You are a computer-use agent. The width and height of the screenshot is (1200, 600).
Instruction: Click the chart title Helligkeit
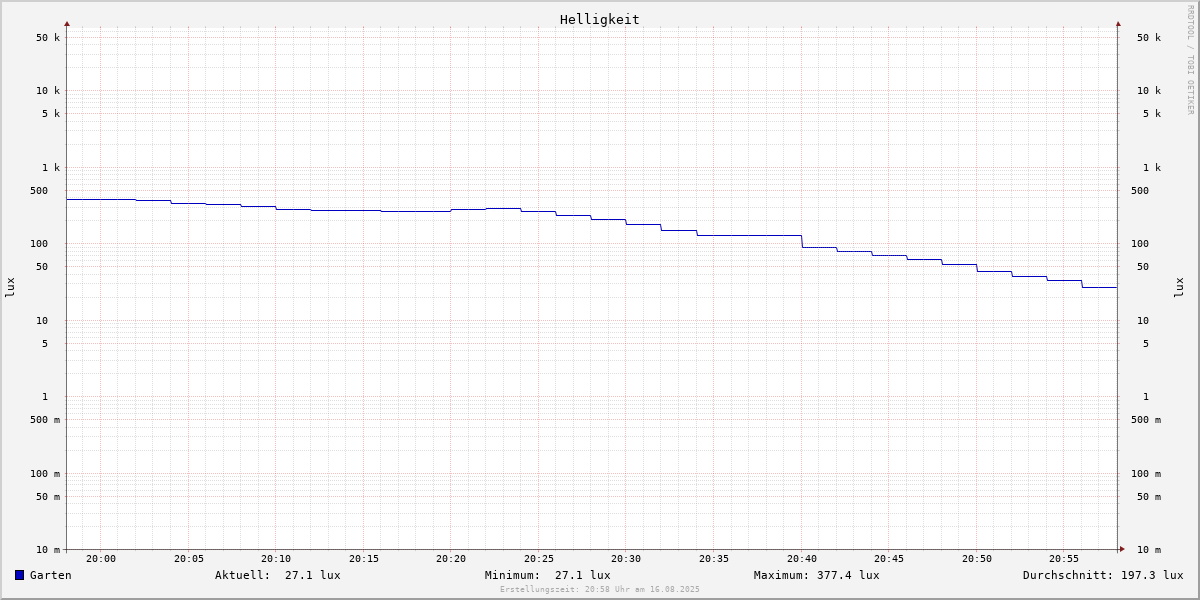(x=600, y=19)
